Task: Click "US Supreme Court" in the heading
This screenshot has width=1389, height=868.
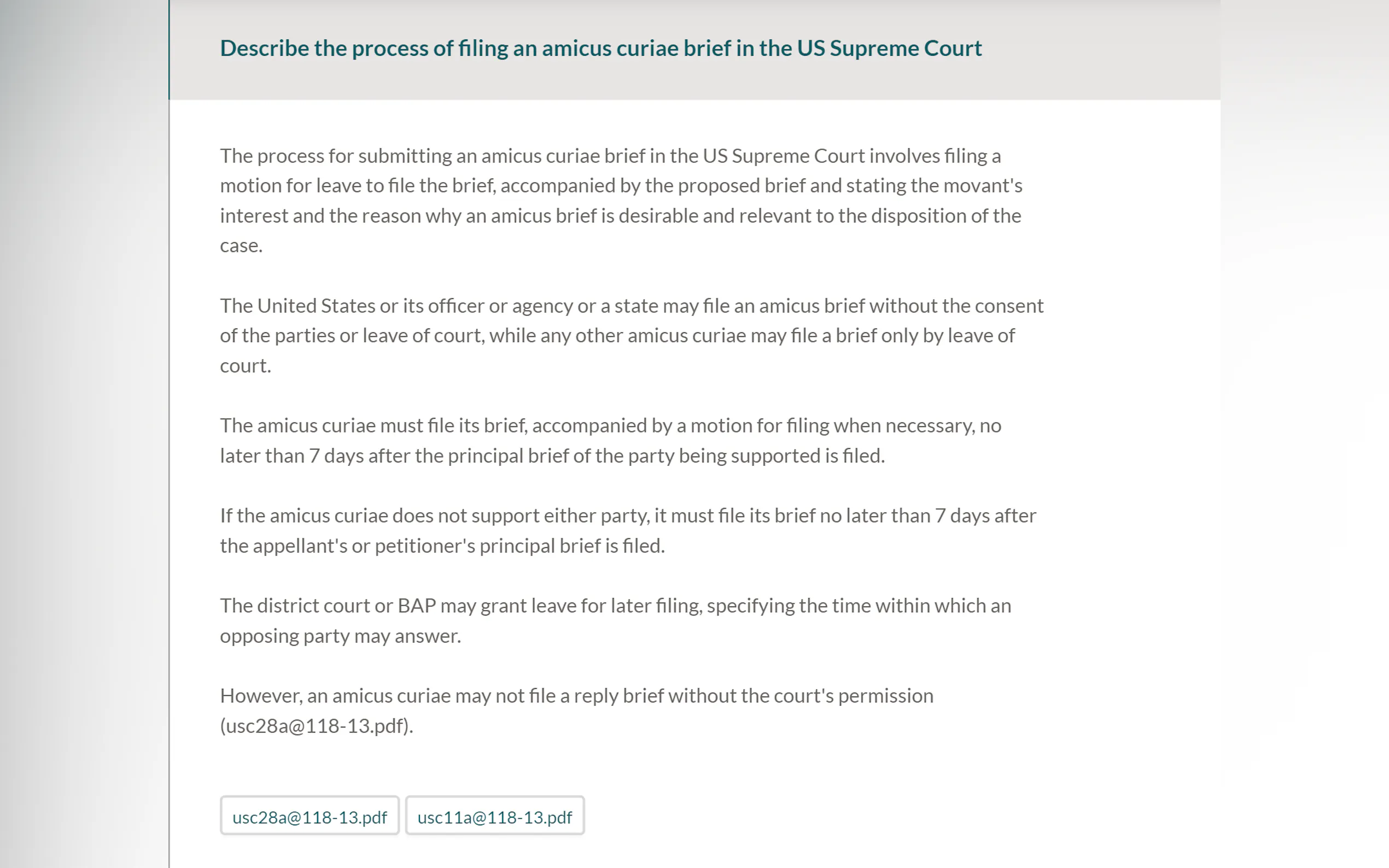Action: [889, 48]
